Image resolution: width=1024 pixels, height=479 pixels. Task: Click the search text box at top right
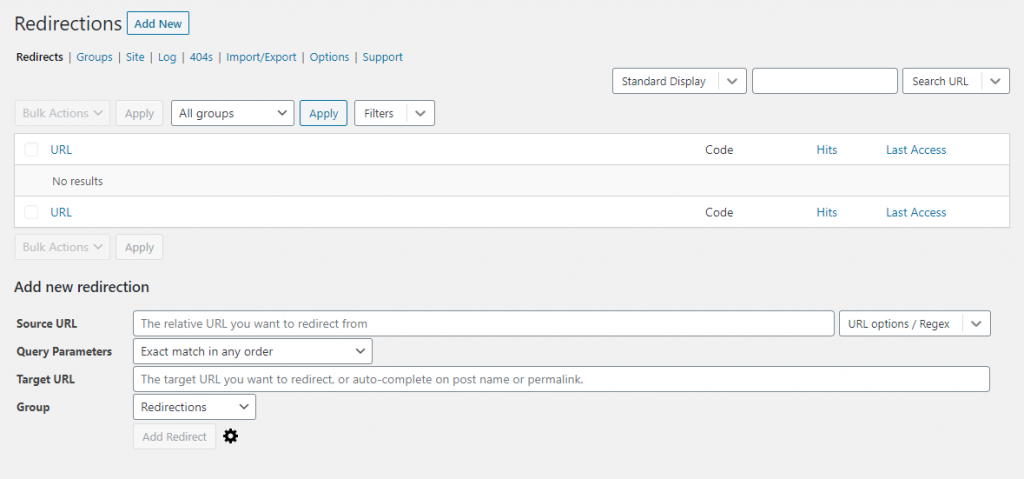coord(825,81)
